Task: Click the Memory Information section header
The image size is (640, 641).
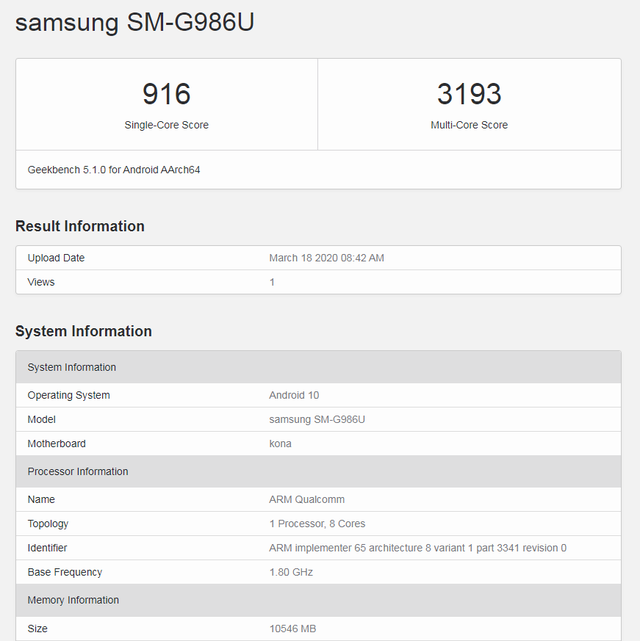Action: (318, 600)
